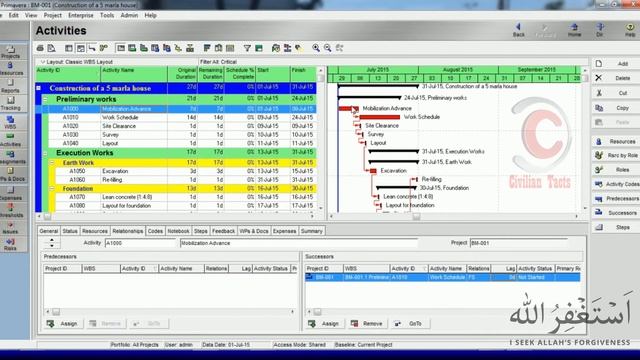
Task: Open Issues from the left sidebar
Action: (11, 228)
